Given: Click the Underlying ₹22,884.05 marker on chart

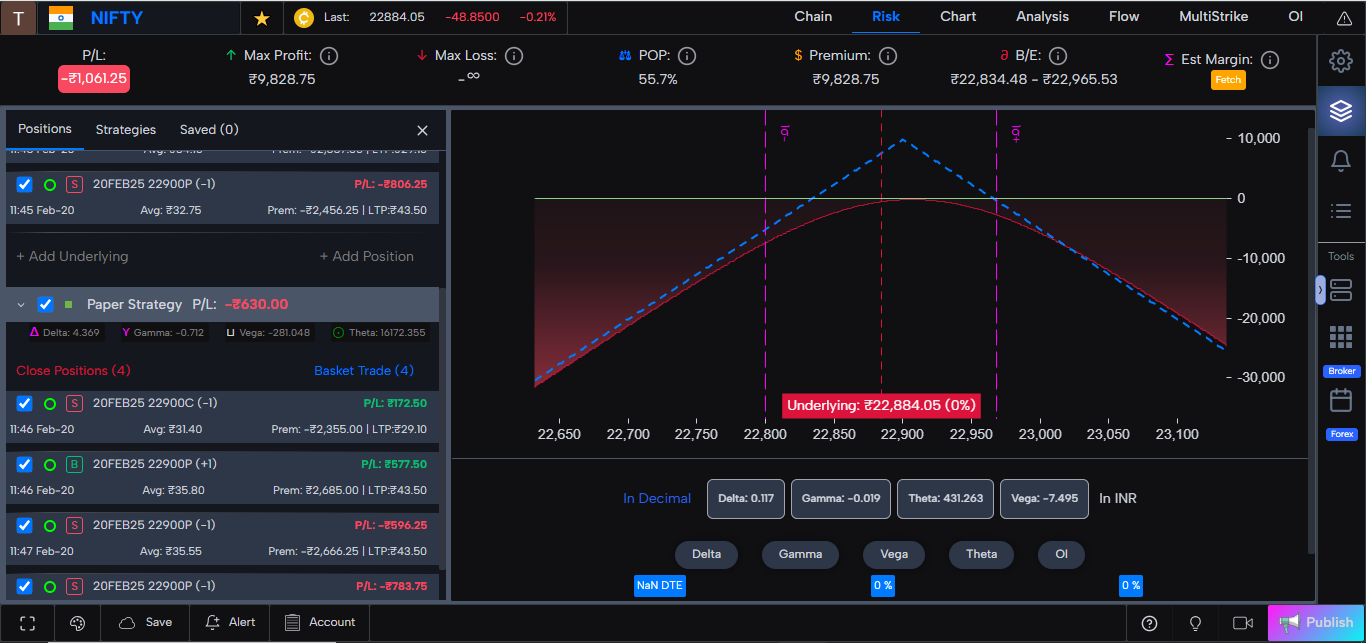Looking at the screenshot, I should [880, 405].
